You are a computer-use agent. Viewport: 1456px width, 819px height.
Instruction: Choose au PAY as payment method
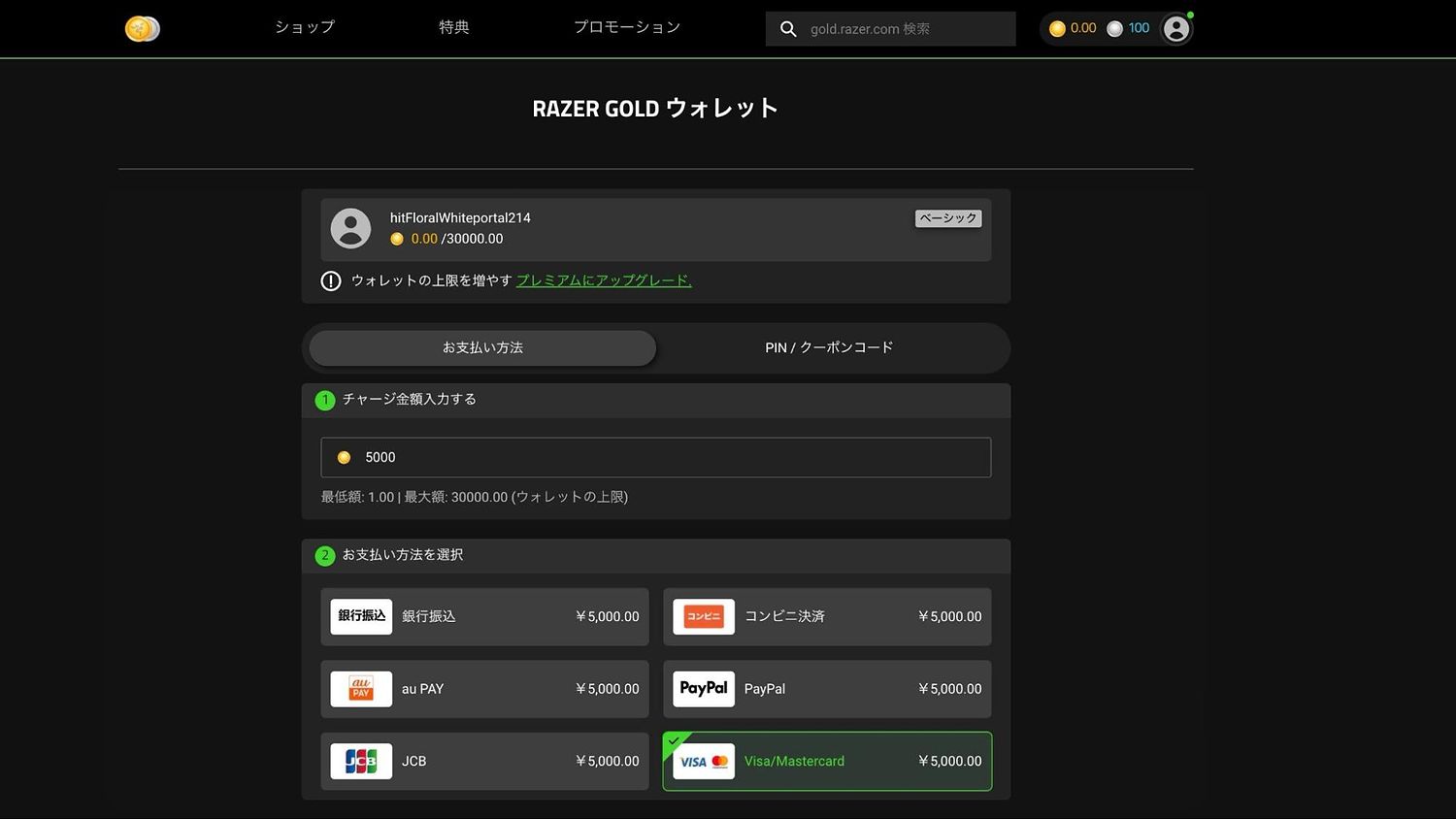pos(484,689)
